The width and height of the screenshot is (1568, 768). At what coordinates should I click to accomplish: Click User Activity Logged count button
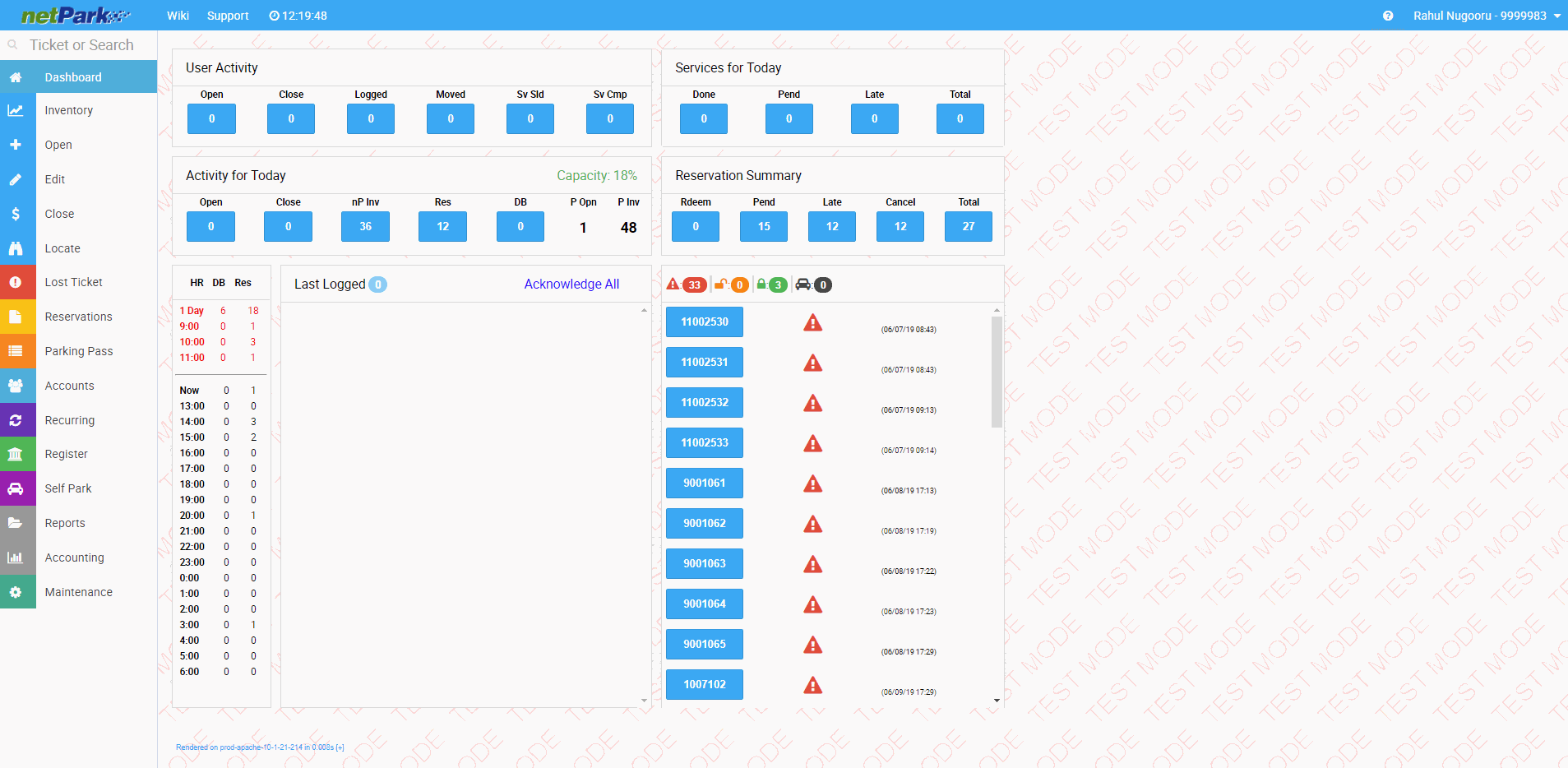click(371, 119)
